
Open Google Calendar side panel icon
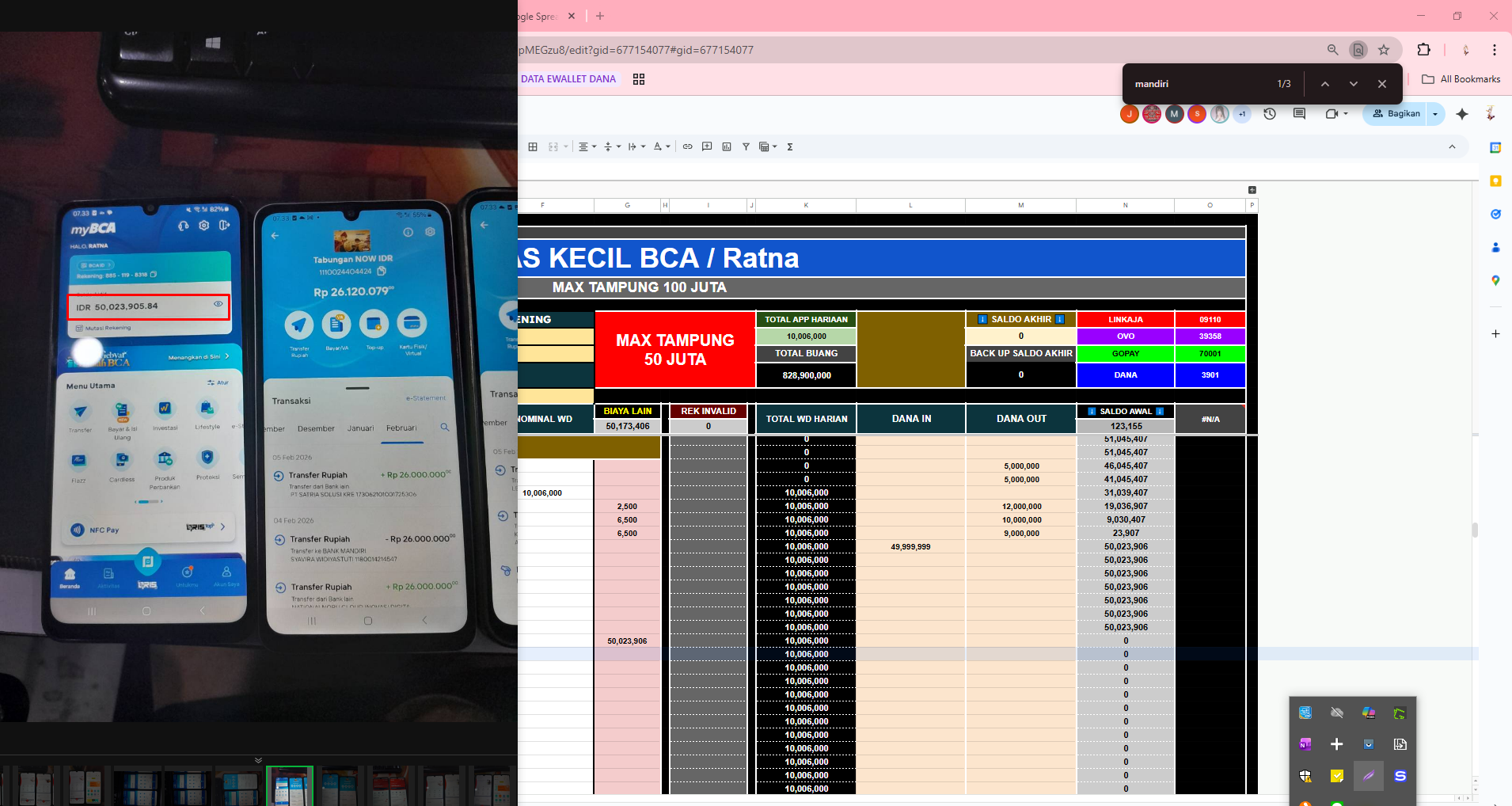pos(1495,148)
